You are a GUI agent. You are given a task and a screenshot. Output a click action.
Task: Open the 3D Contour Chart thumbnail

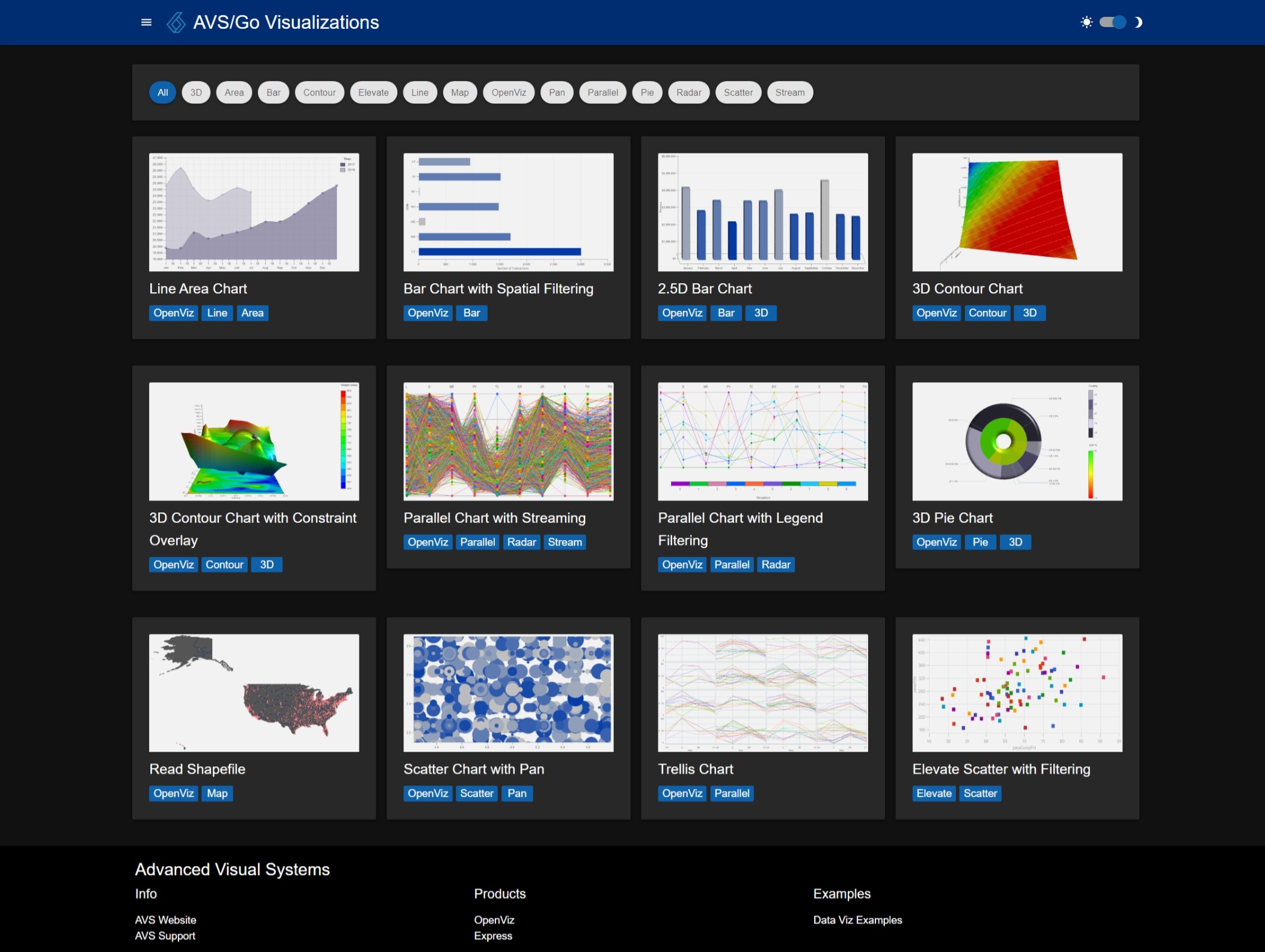click(x=1017, y=212)
